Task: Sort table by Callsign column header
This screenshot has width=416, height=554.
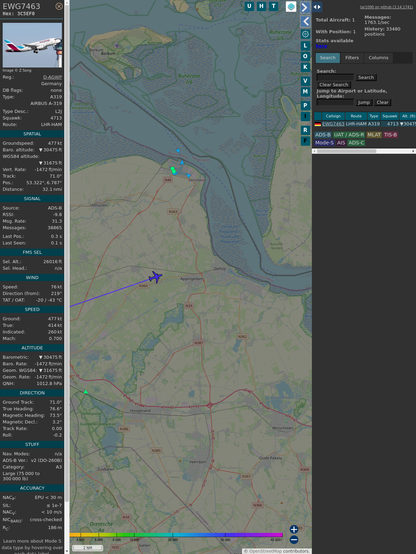Action: coord(333,116)
